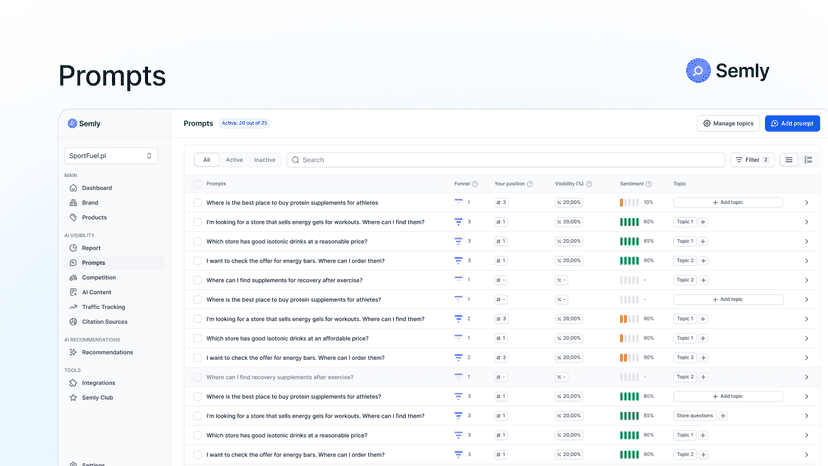Image resolution: width=828 pixels, height=466 pixels.
Task: Click plus next to Store questions tag
Action: 723,416
